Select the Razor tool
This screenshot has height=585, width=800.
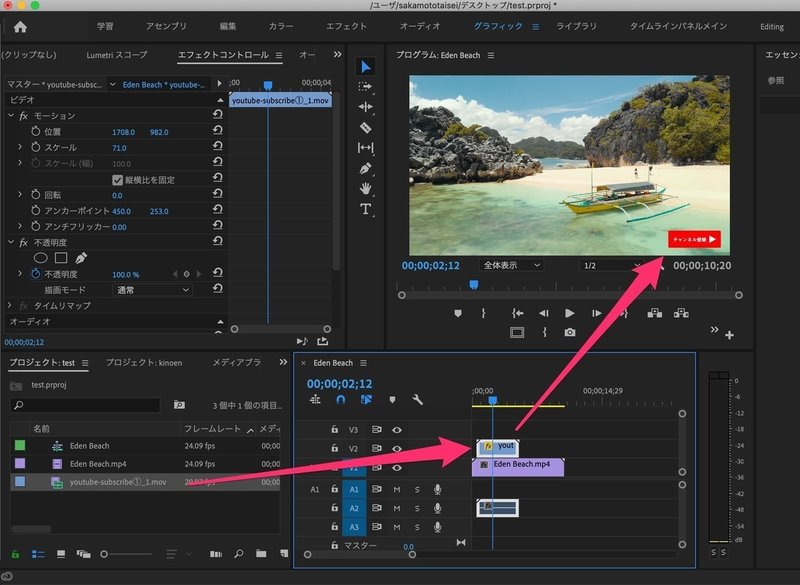pyautogui.click(x=366, y=127)
